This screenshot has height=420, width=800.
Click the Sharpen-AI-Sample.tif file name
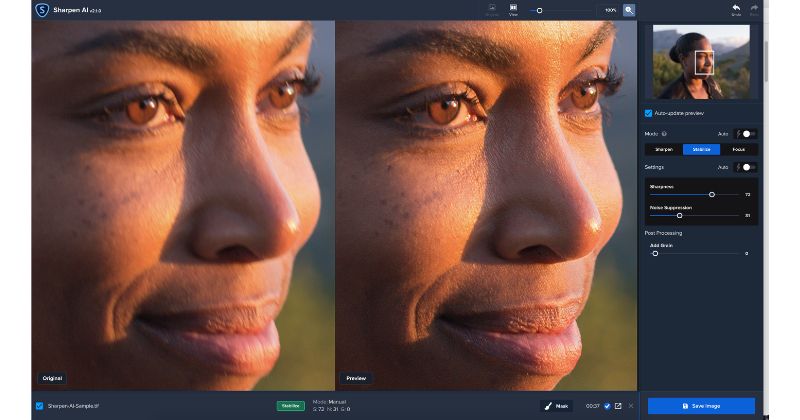tap(73, 406)
